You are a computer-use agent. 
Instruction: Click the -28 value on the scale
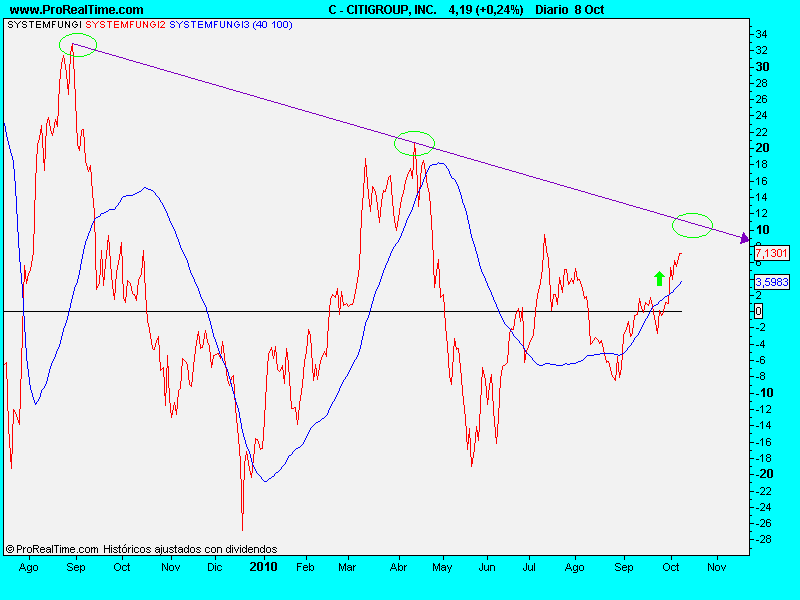click(x=763, y=539)
